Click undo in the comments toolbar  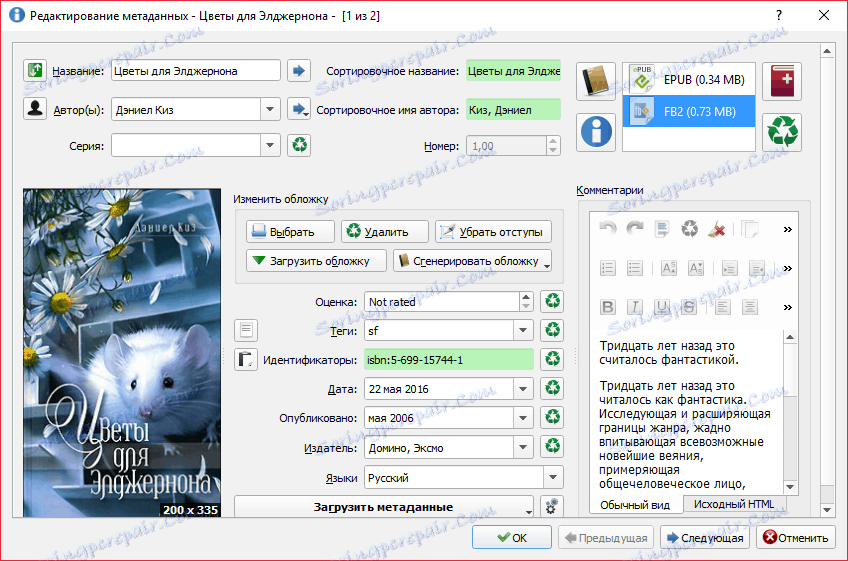[608, 229]
